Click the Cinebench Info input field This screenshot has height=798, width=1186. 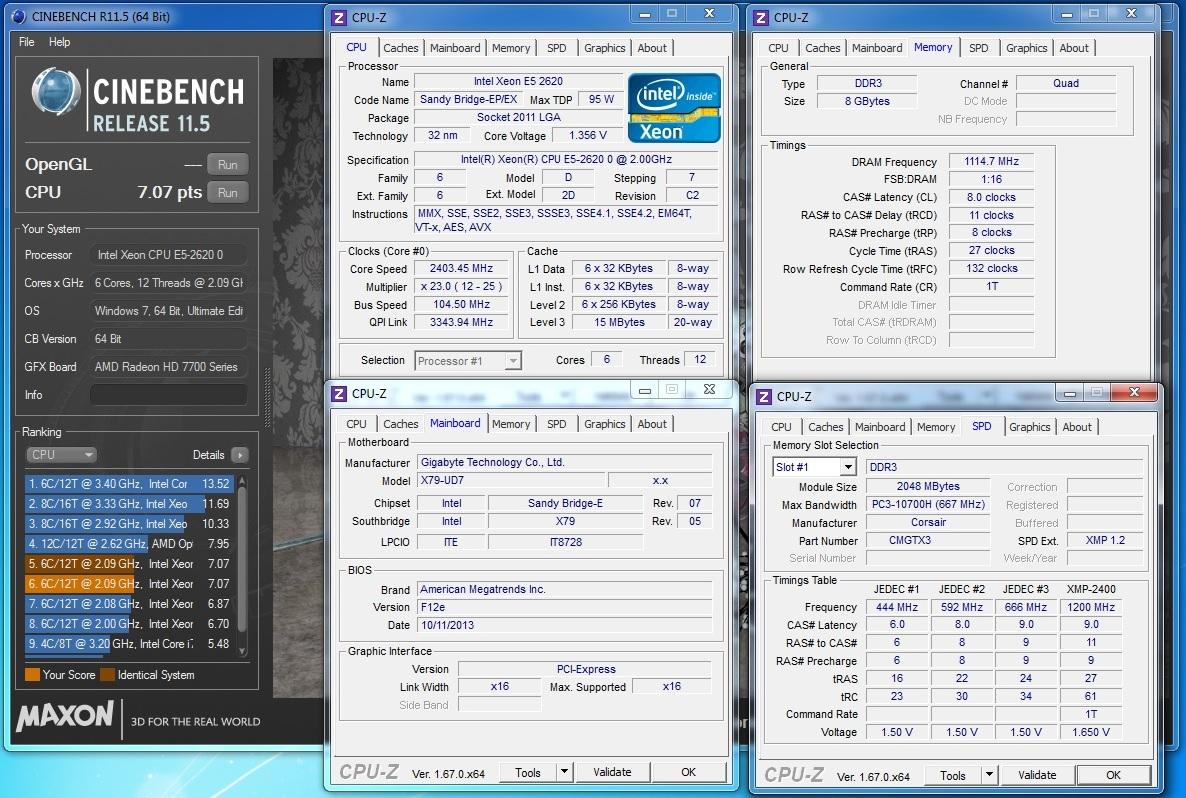coord(169,395)
